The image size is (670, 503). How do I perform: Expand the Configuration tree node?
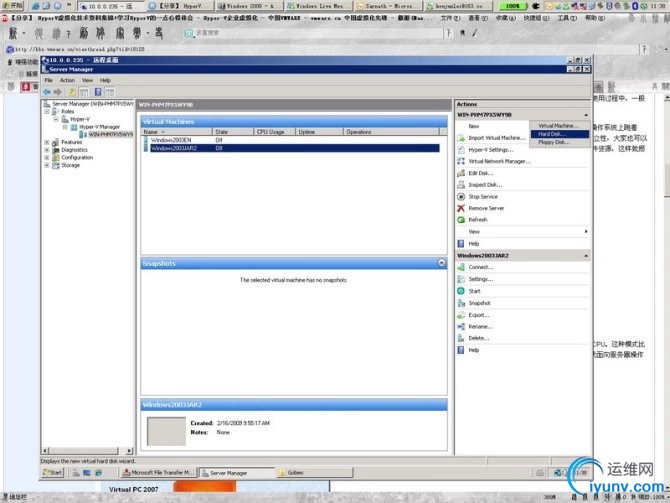[x=47, y=158]
